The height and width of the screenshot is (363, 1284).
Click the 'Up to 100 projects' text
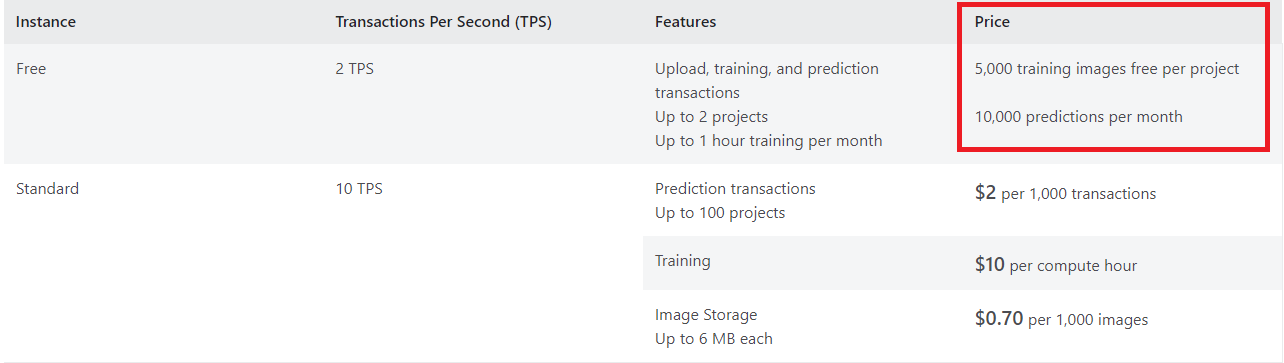[720, 213]
